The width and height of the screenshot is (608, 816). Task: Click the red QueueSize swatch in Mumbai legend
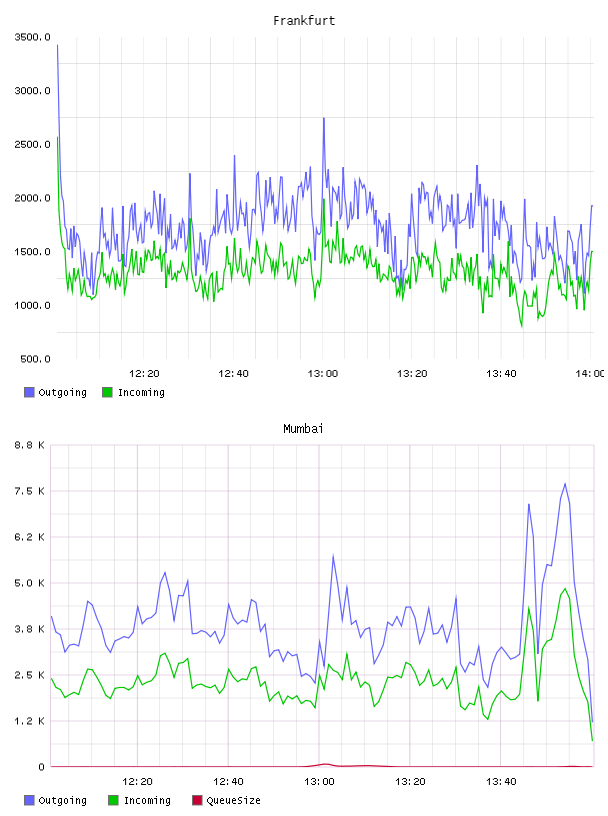197,800
